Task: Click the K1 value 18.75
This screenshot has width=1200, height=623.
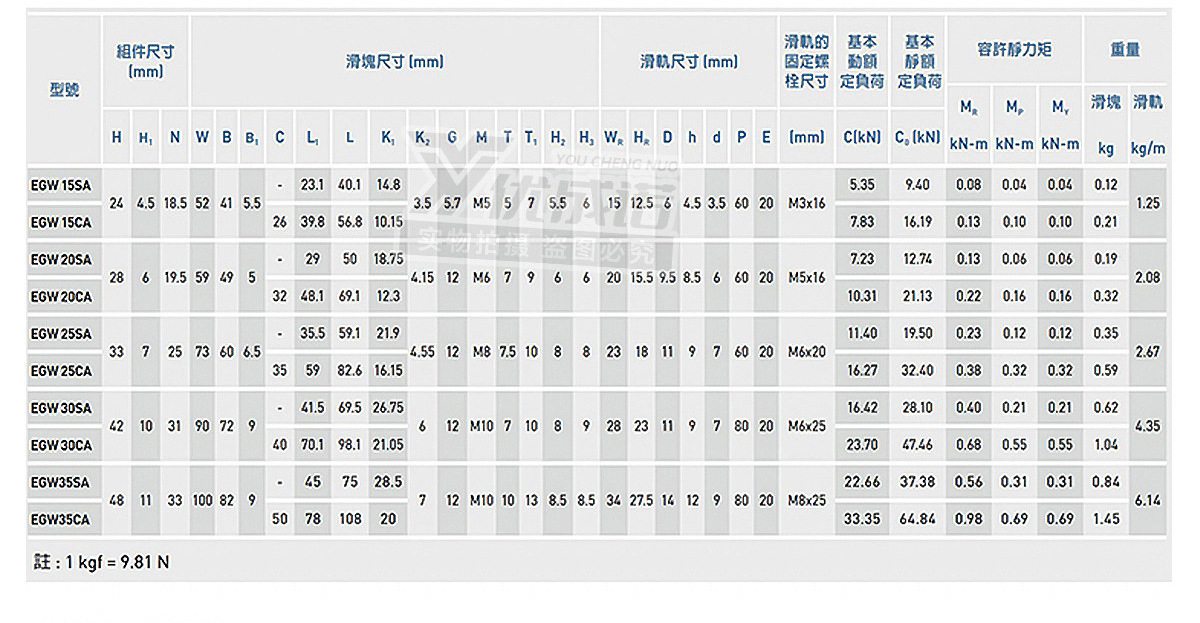Action: point(388,259)
